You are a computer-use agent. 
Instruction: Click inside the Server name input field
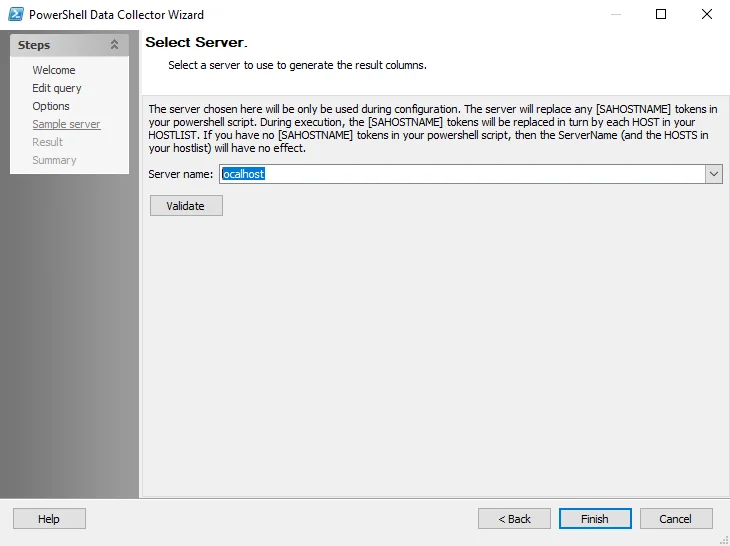click(463, 174)
